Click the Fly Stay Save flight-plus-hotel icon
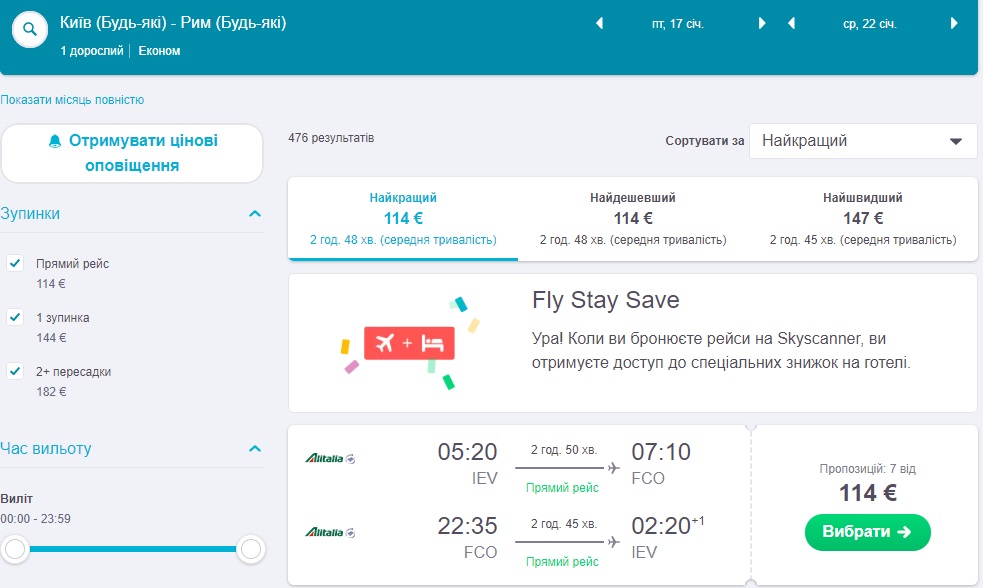 409,343
